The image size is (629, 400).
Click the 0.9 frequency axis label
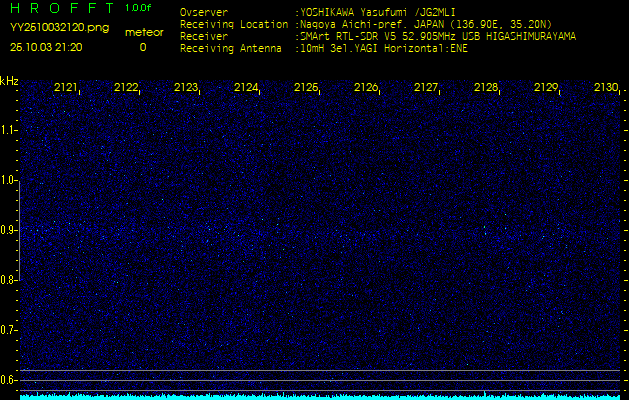9,230
